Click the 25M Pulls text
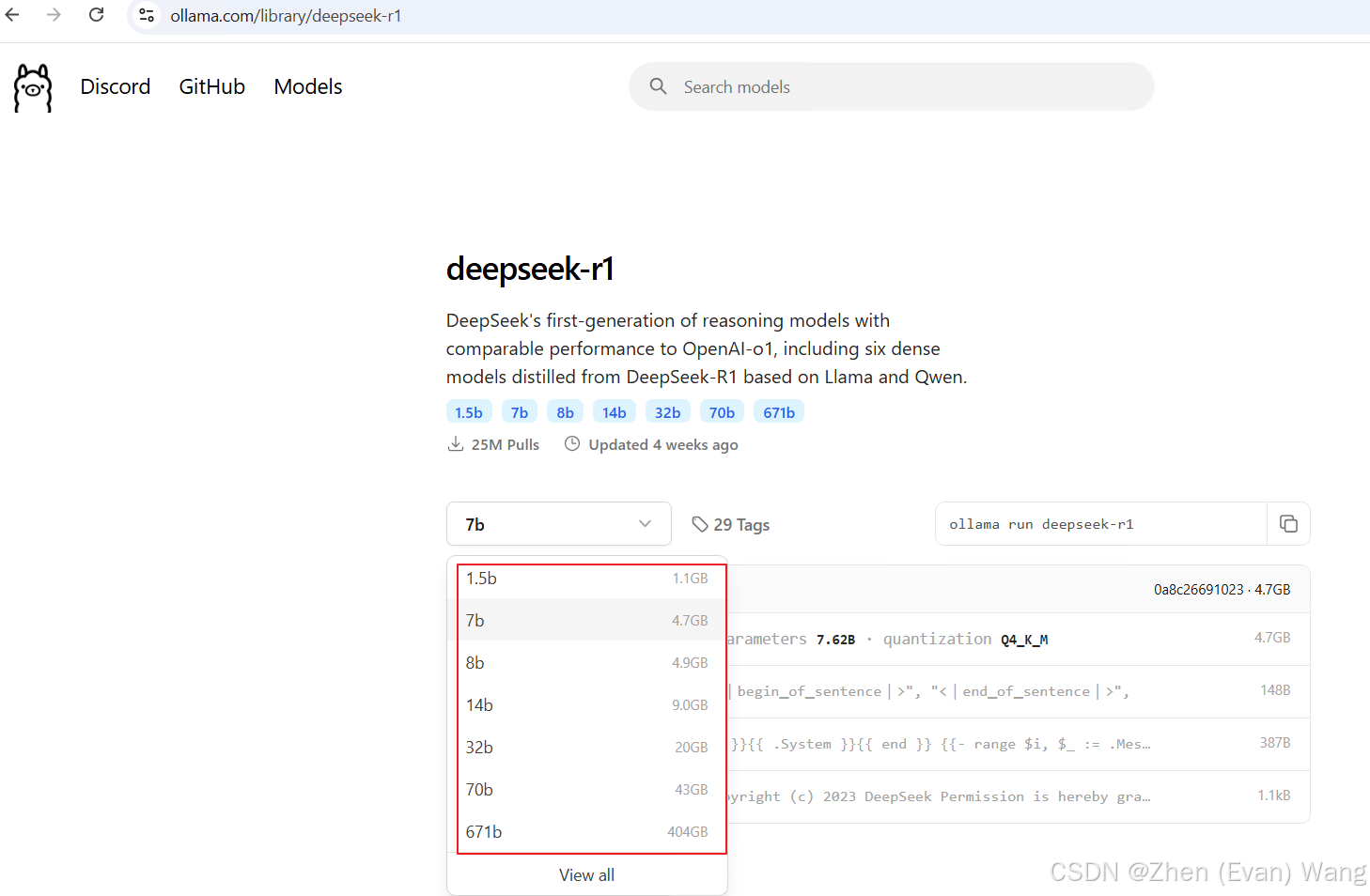Image resolution: width=1370 pixels, height=896 pixels. point(506,444)
